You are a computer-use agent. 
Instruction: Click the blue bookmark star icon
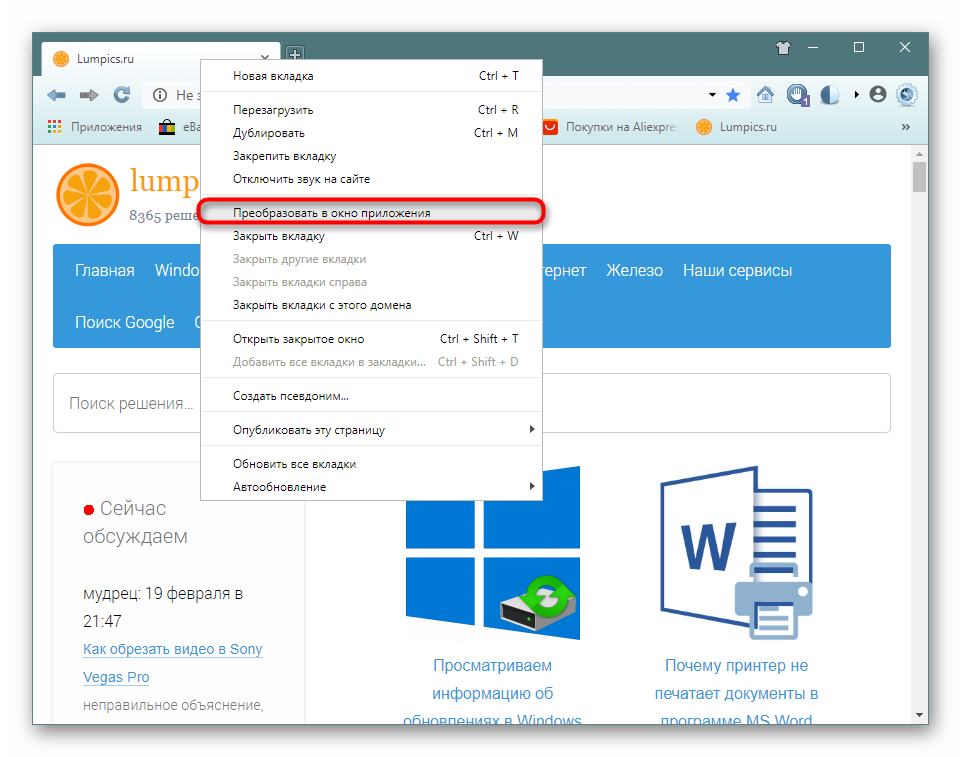pos(733,95)
